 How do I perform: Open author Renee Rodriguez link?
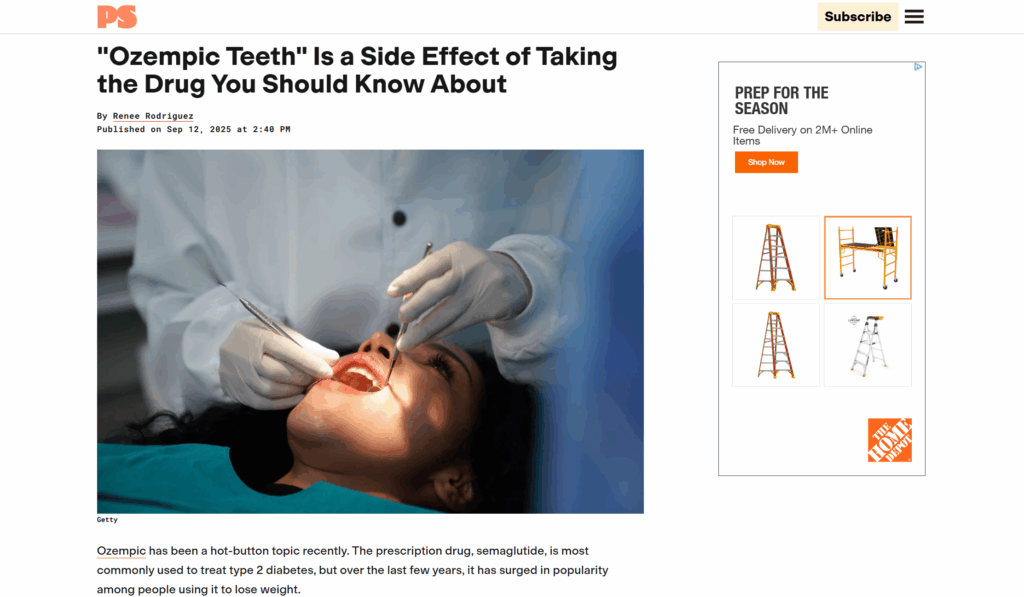pyautogui.click(x=153, y=116)
